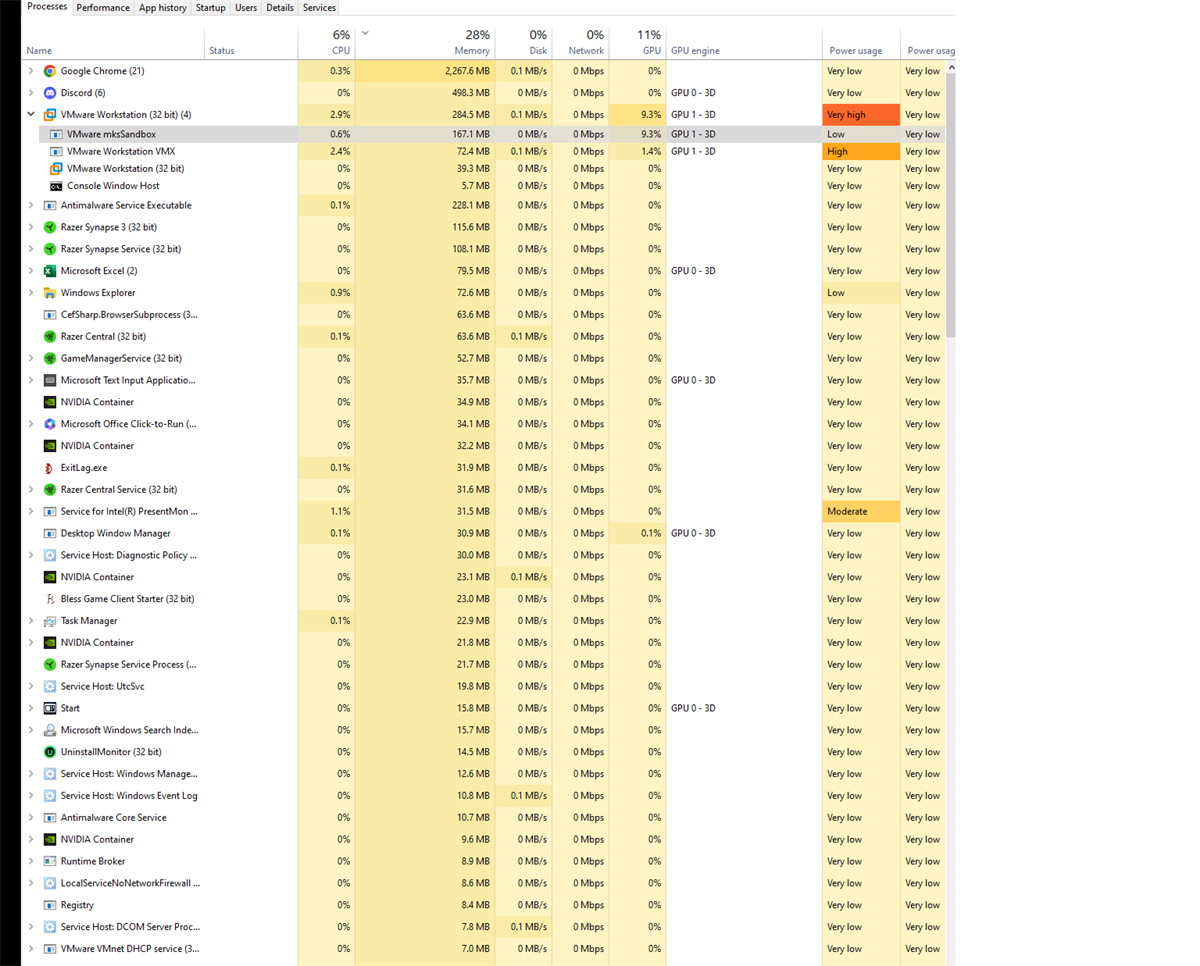
Task: Click the UninstallMonitor (32 bit) icon
Action: [50, 752]
